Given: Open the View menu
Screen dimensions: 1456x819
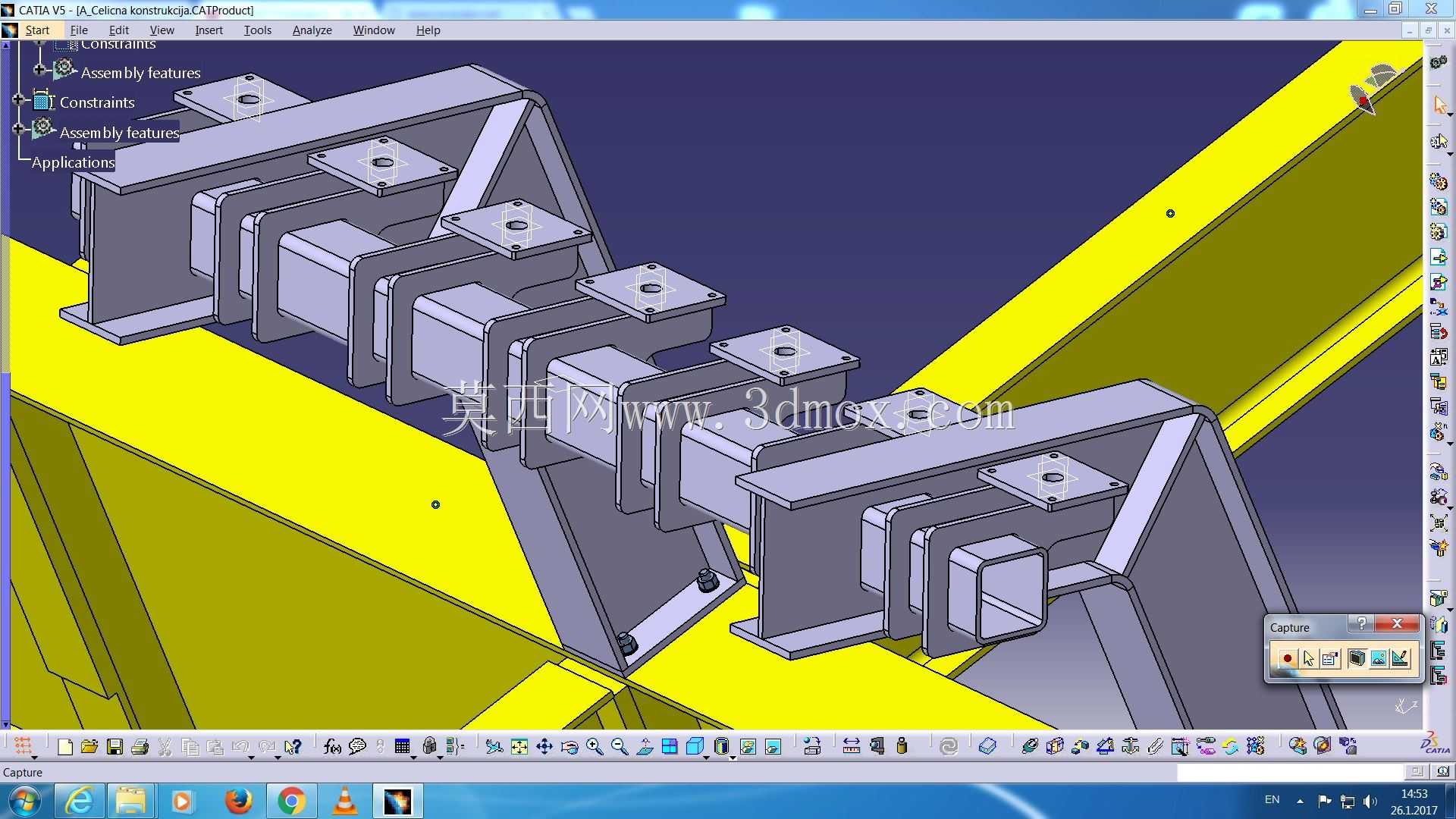Looking at the screenshot, I should [162, 30].
